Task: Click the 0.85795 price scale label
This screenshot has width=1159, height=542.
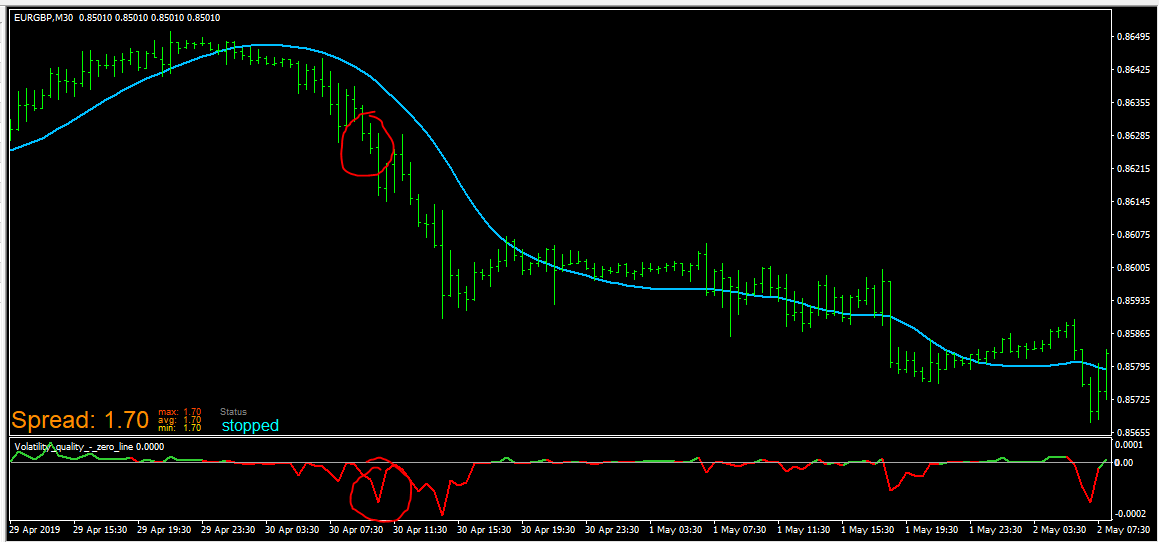Action: [x=1132, y=367]
